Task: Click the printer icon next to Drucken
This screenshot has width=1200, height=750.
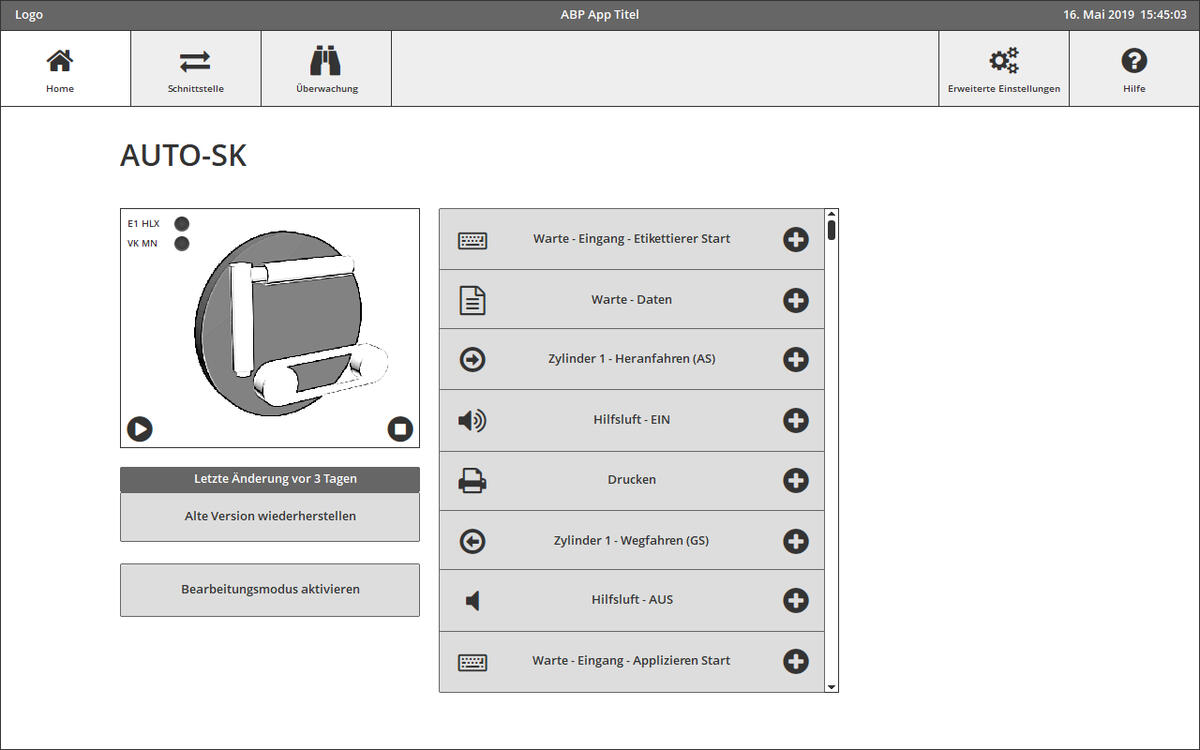Action: [x=473, y=480]
